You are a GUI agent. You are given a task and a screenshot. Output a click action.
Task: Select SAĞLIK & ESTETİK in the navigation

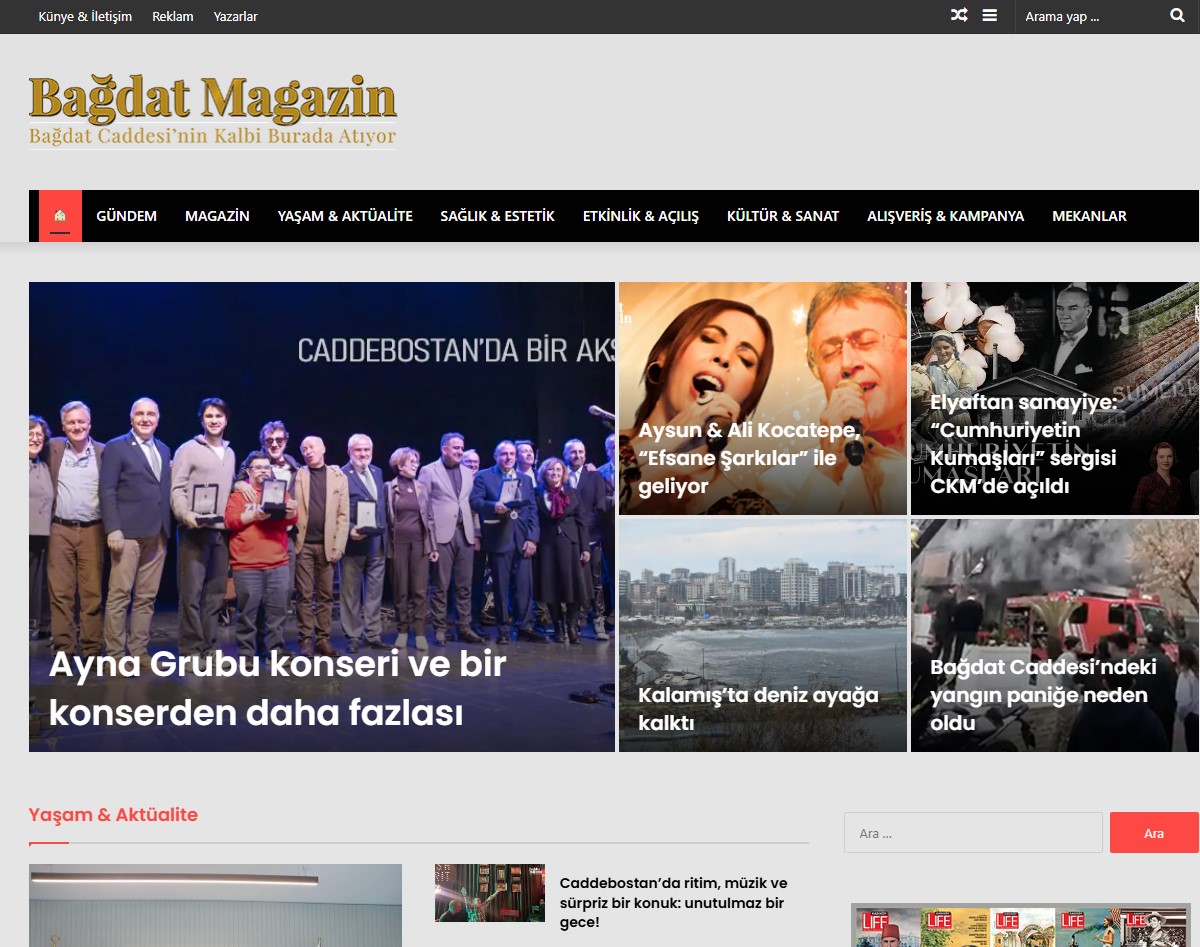(497, 215)
